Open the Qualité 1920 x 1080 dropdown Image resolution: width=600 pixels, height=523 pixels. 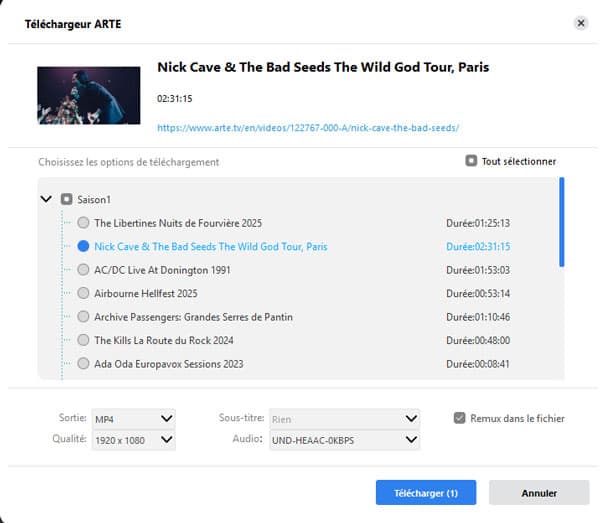click(x=132, y=439)
